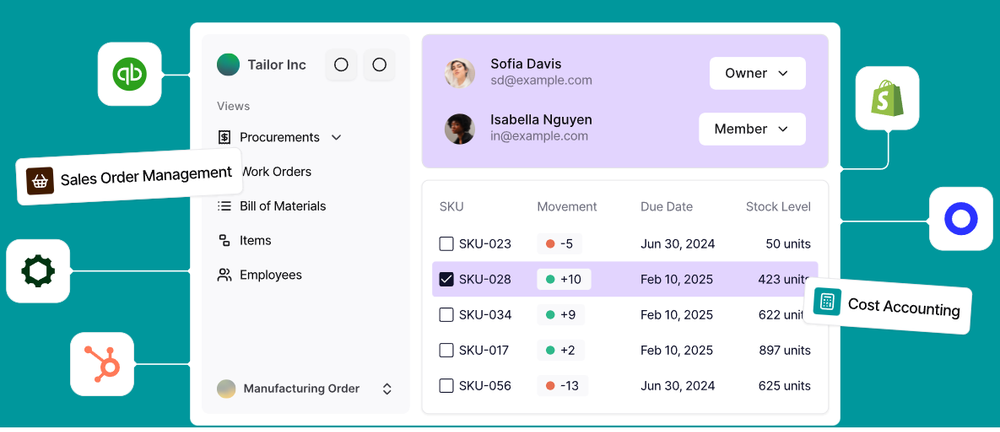Viewport: 1000px width, 432px height.
Task: Click the second circle button beside Tailor Inc
Action: 379,64
